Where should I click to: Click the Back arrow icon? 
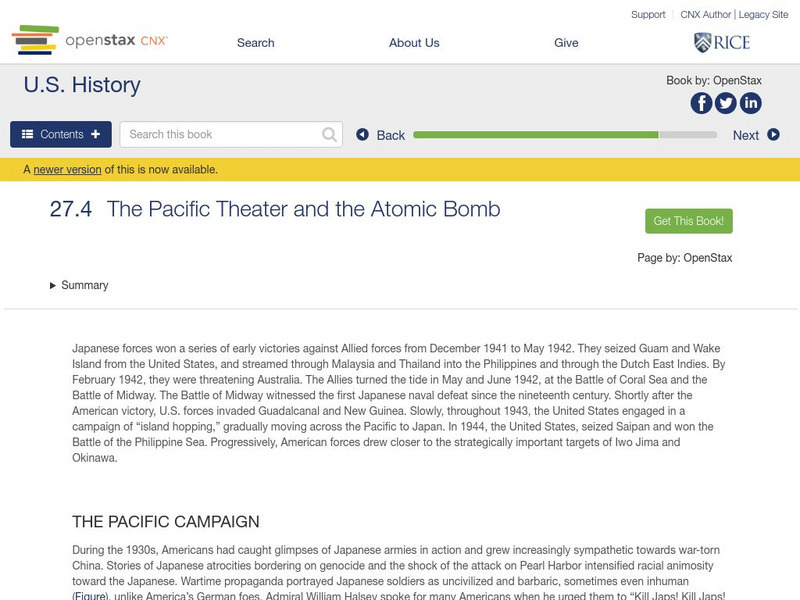(362, 135)
